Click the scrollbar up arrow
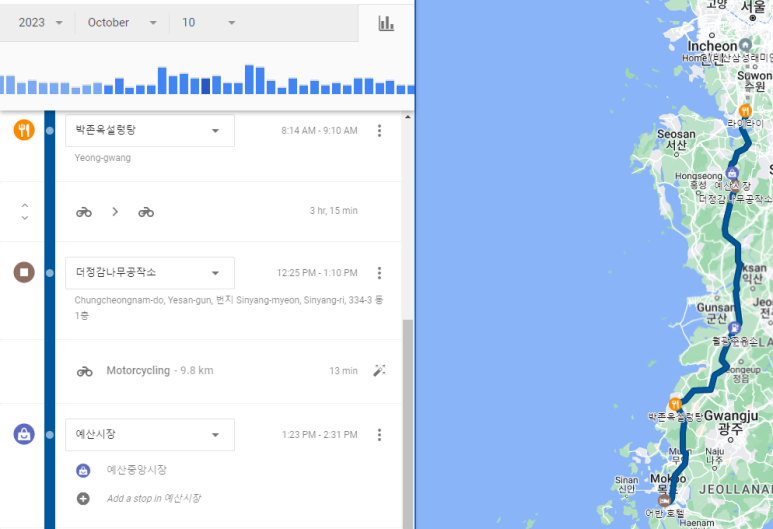Viewport: 773px width, 529px height. 408,117
